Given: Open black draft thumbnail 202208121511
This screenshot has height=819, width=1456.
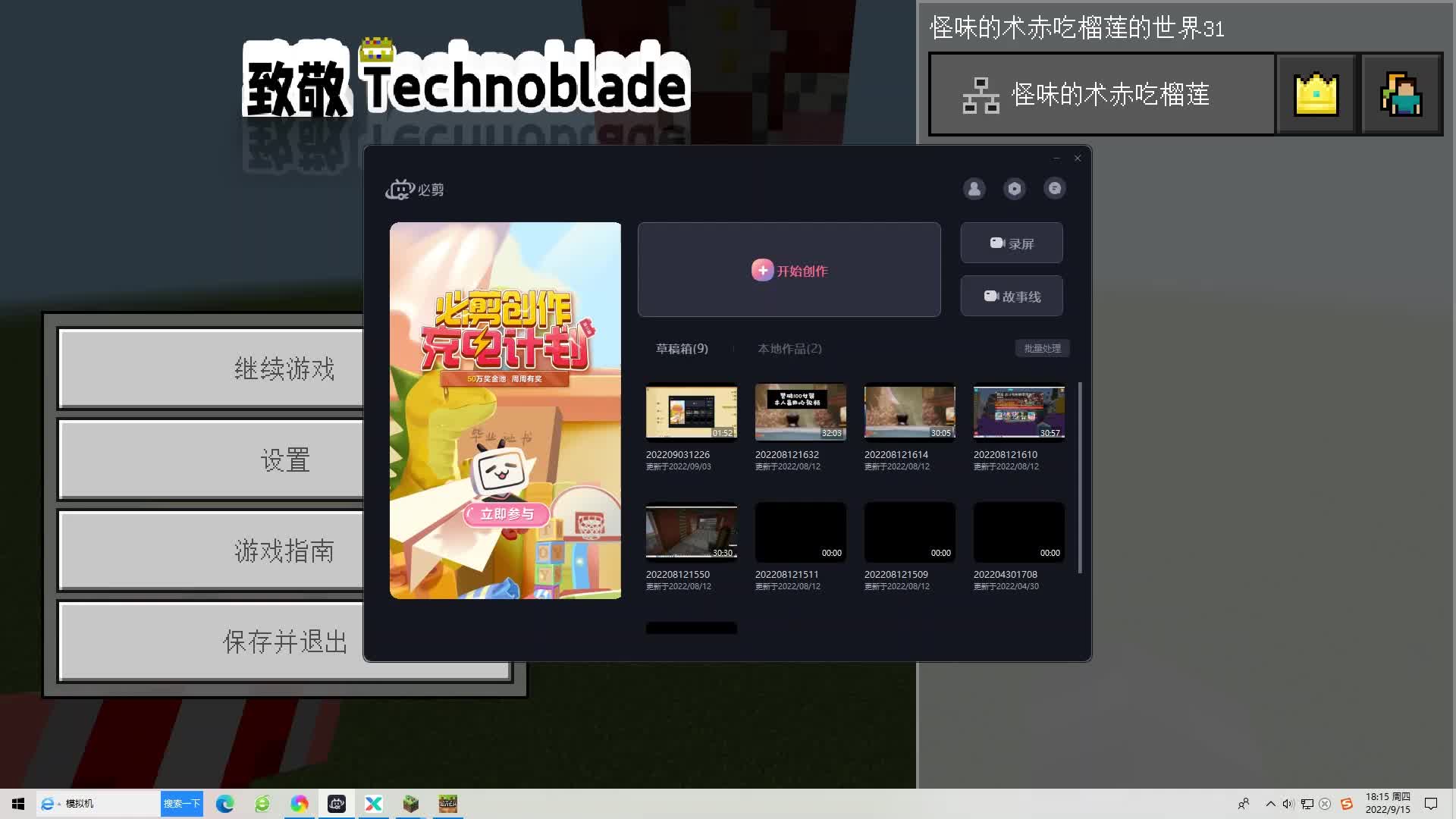Looking at the screenshot, I should (800, 532).
